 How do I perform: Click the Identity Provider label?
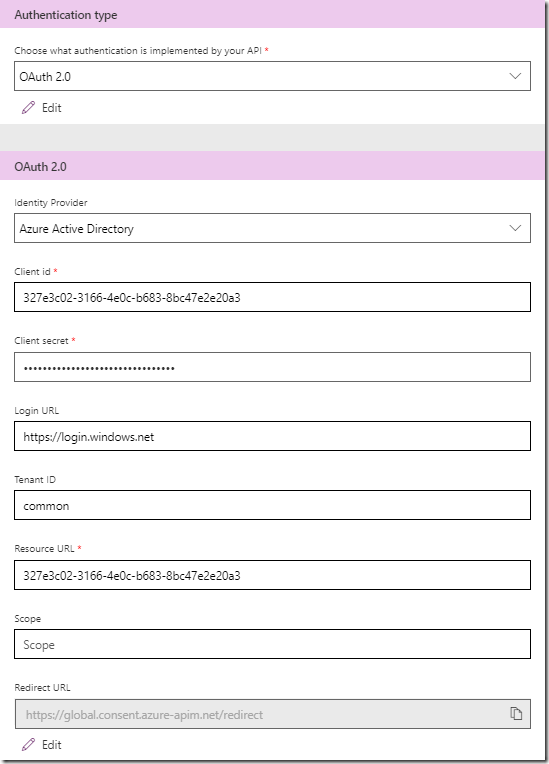[x=51, y=203]
